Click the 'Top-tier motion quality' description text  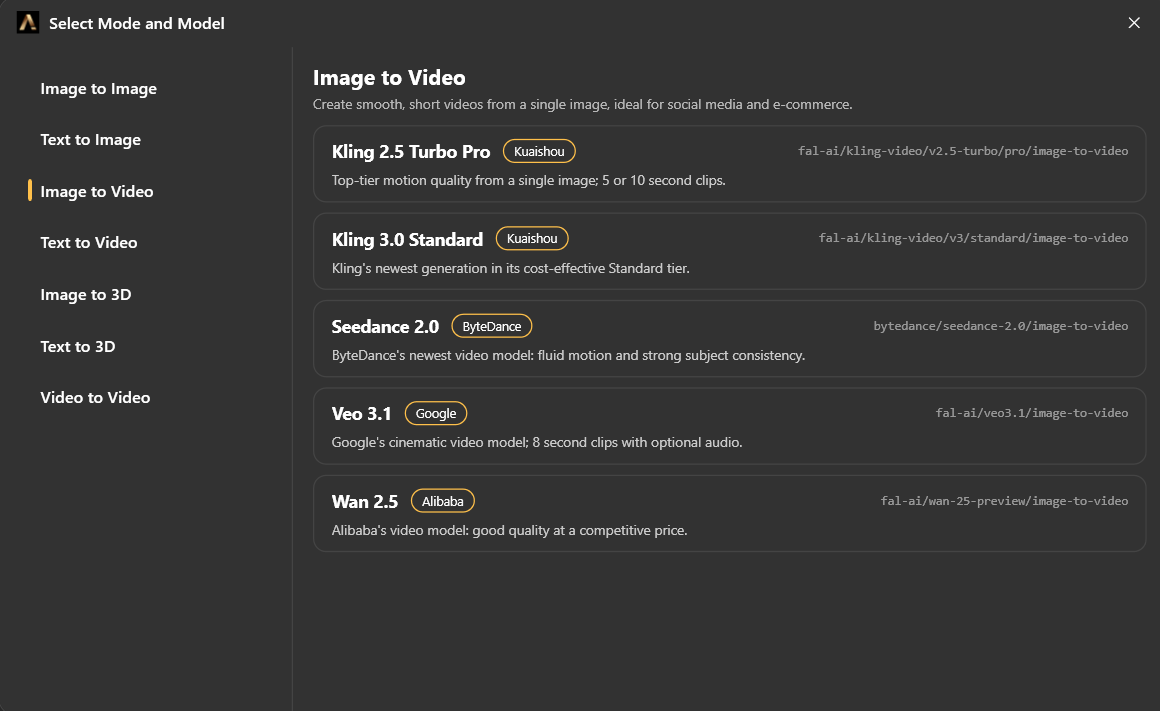pos(528,181)
